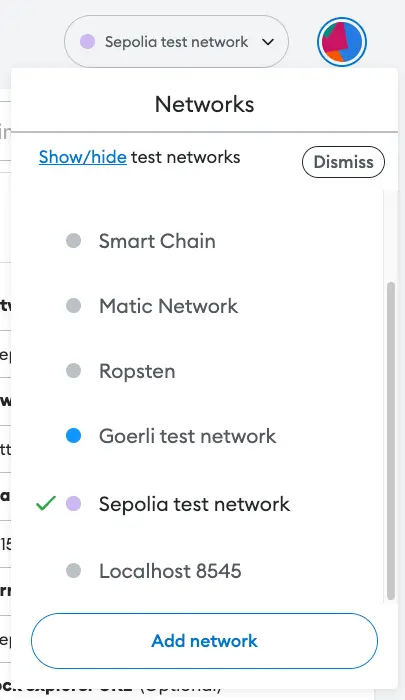This screenshot has width=405, height=700.
Task: Open the Show/hide test networks link
Action: click(83, 157)
